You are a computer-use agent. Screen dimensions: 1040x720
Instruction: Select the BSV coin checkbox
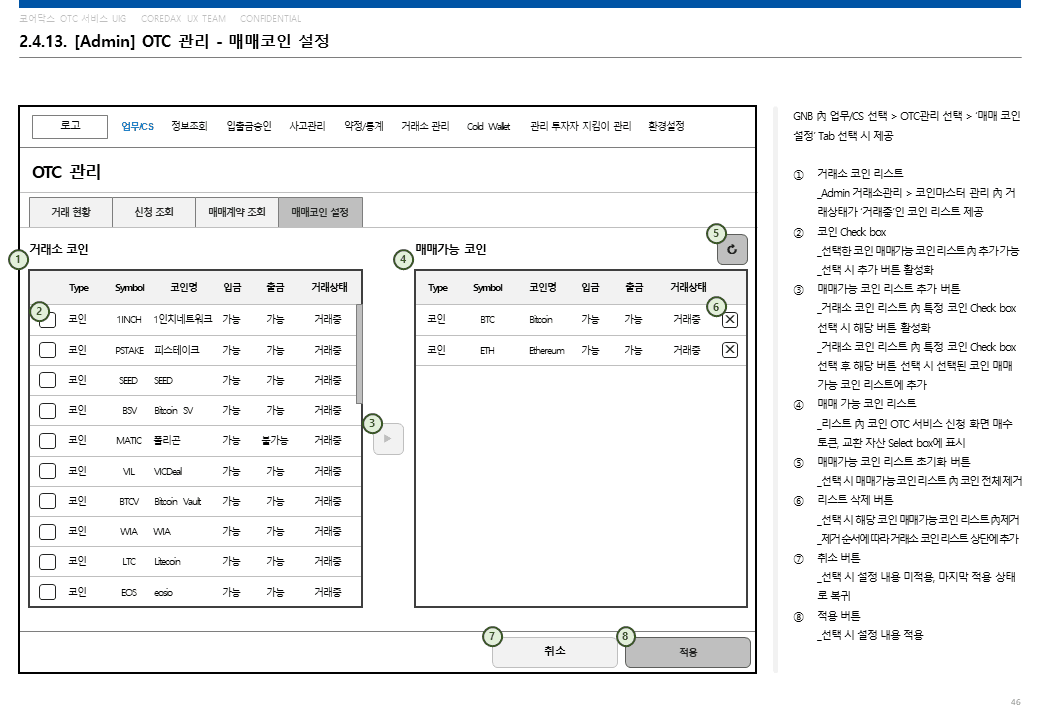[47, 410]
